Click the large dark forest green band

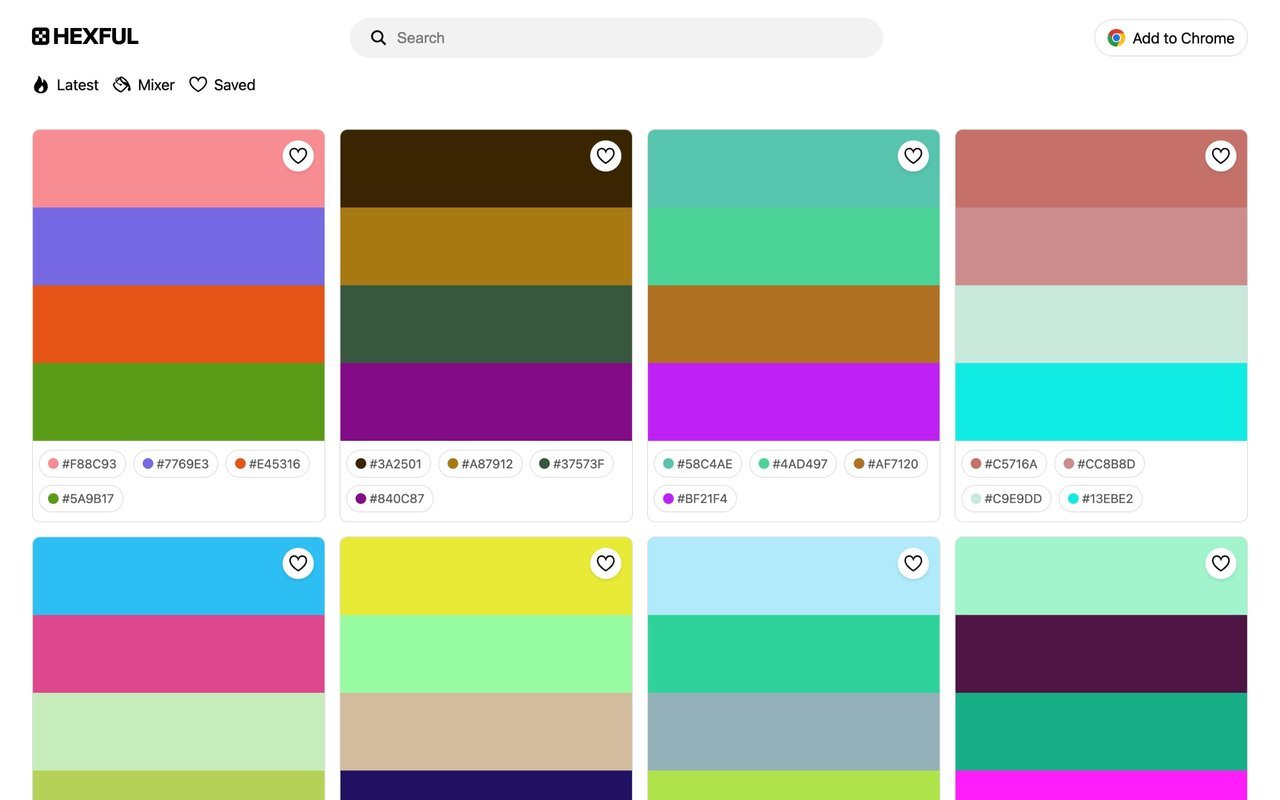click(x=486, y=324)
